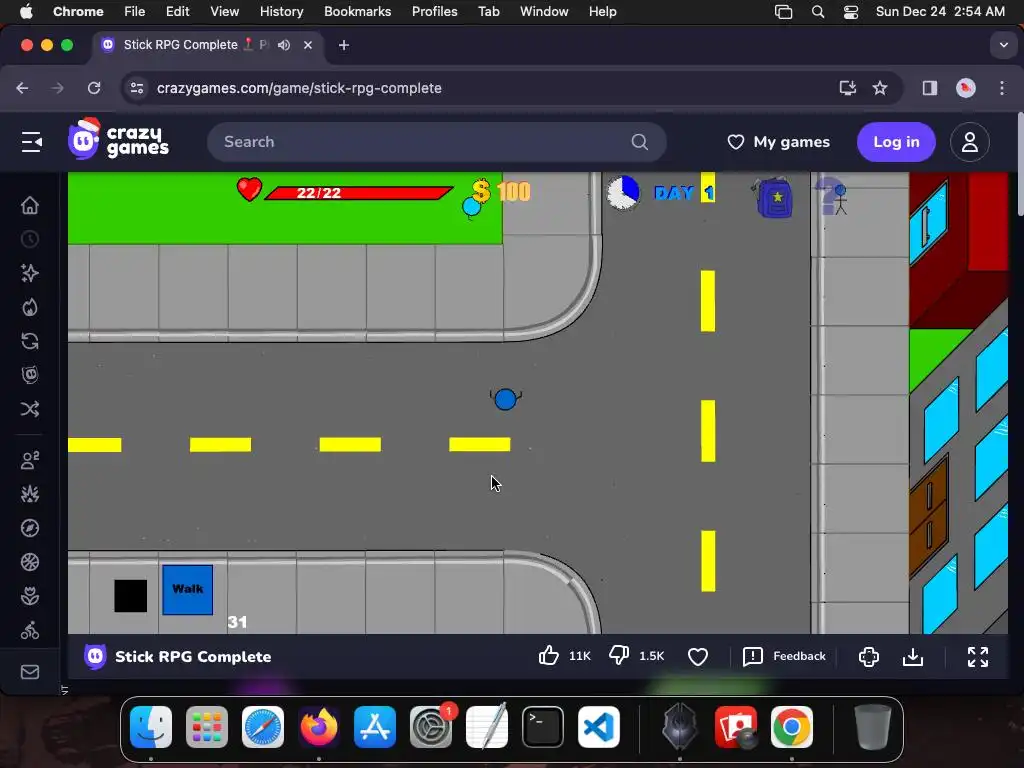1024x768 pixels.
Task: Open a new browser tab
Action: [344, 45]
